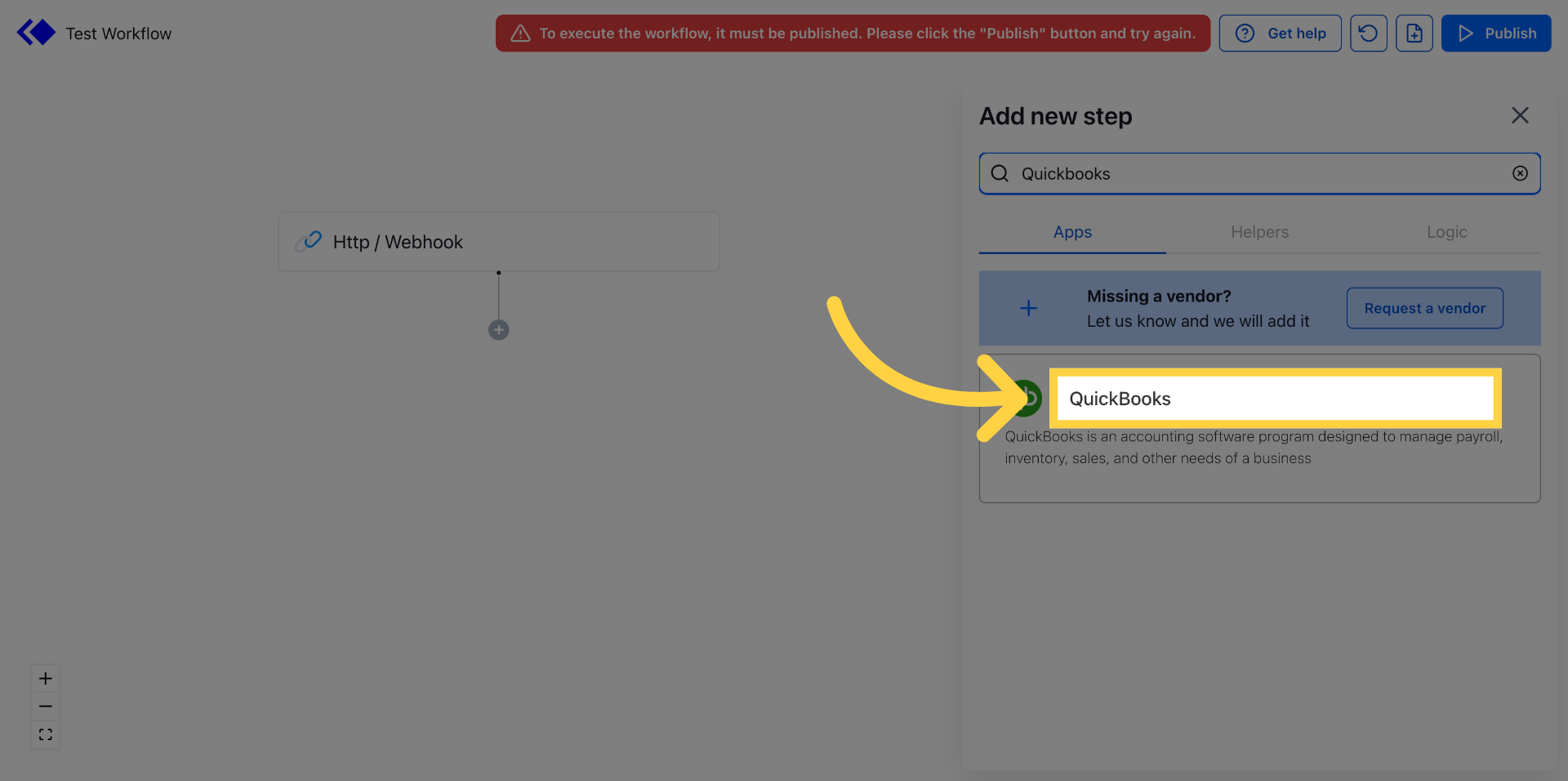The image size is (1568, 781).
Task: Click the import document icon in the toolbar
Action: (1414, 33)
